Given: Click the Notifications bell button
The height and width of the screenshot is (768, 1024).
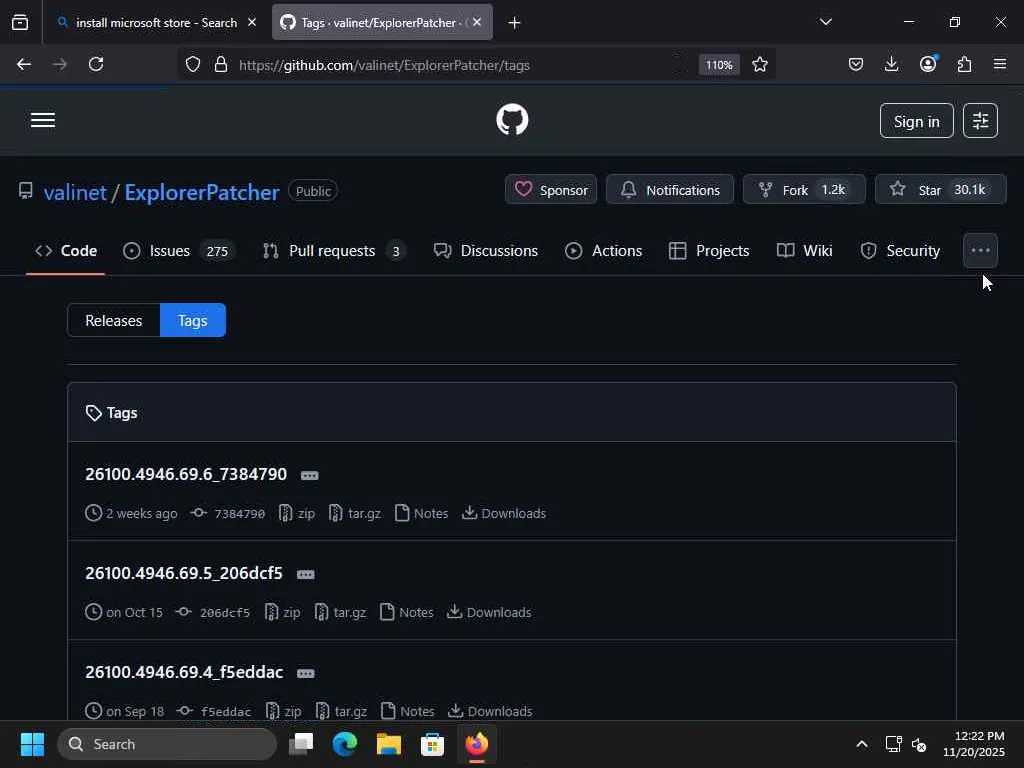Looking at the screenshot, I should (669, 190).
